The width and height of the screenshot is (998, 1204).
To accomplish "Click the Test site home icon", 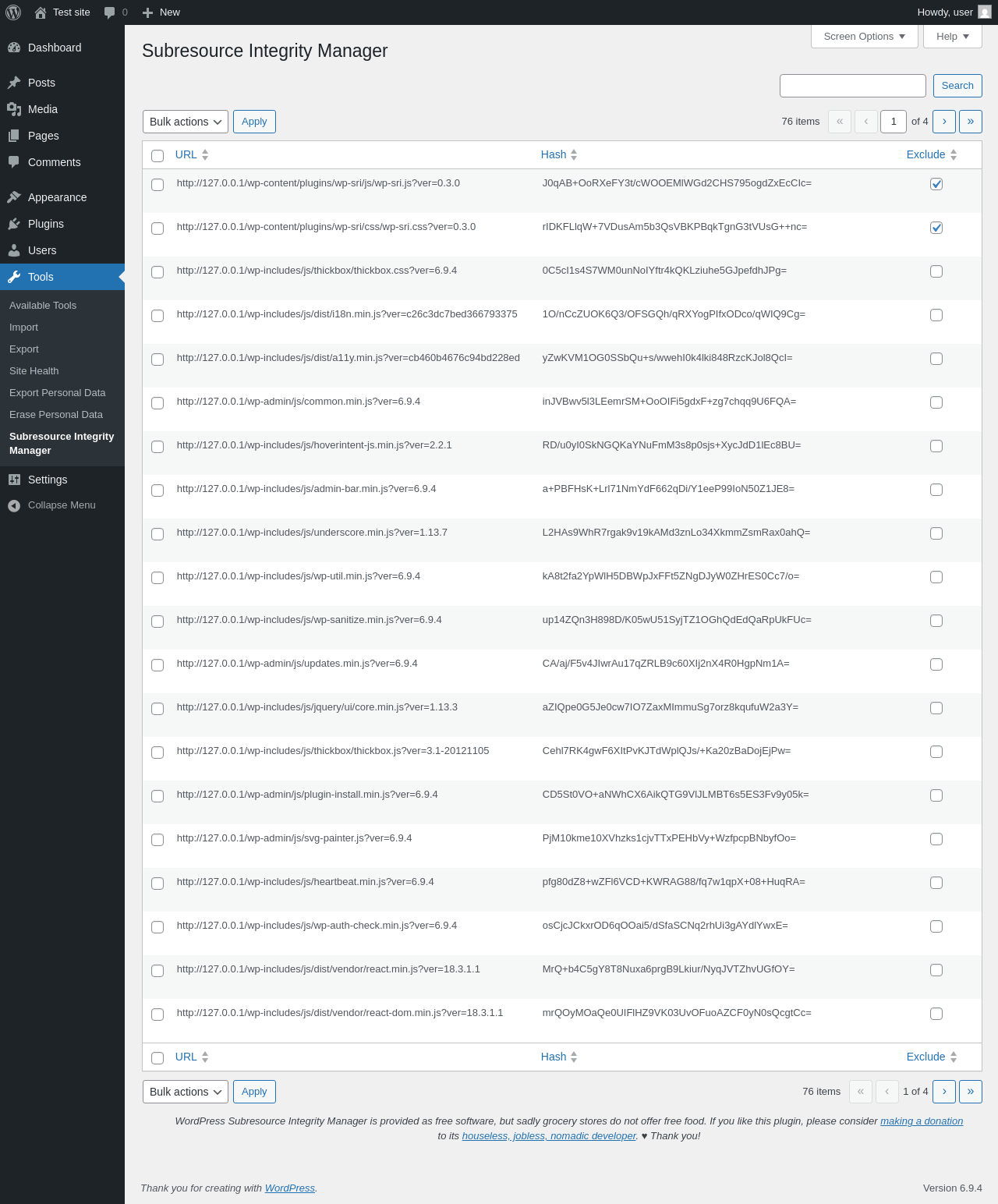I will [x=41, y=12].
